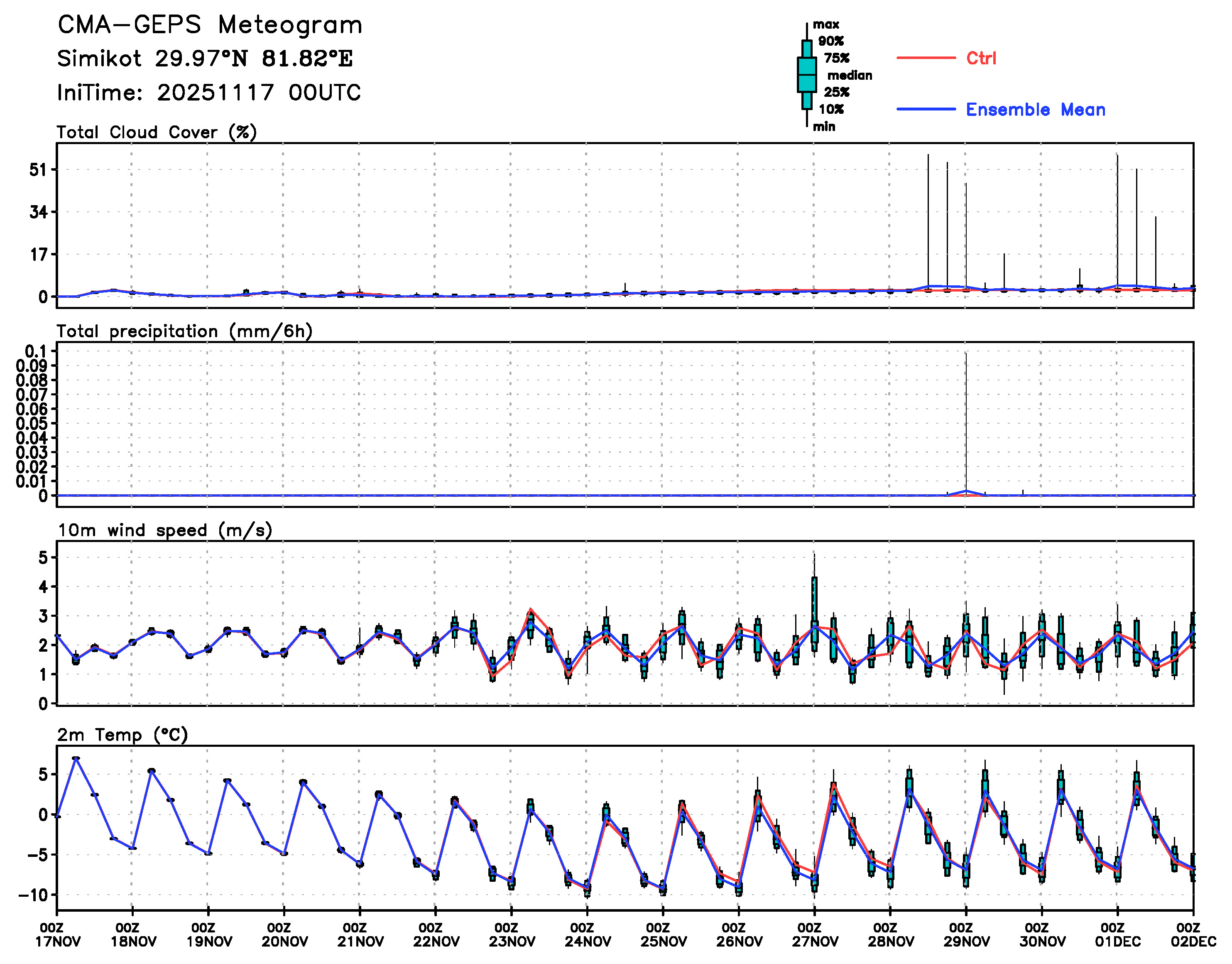
Task: Click the Ctrl legend label
Action: [981, 58]
